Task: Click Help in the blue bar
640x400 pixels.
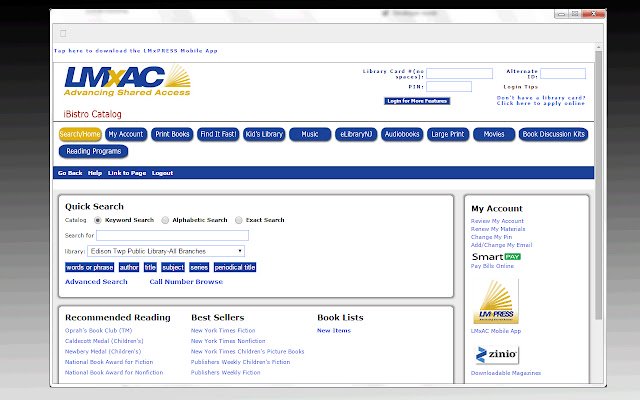Action: point(95,173)
